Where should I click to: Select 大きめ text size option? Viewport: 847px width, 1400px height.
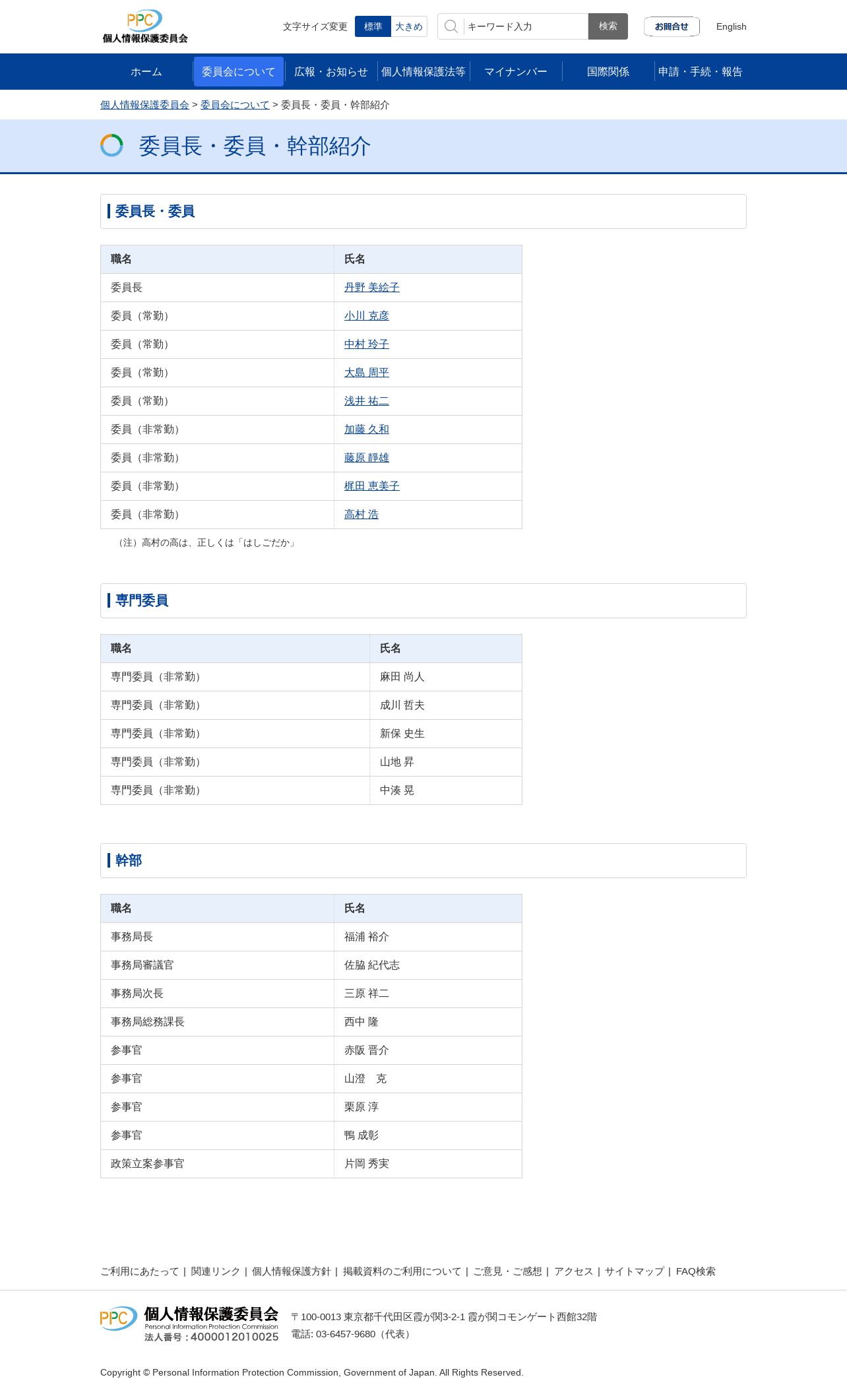pos(409,26)
